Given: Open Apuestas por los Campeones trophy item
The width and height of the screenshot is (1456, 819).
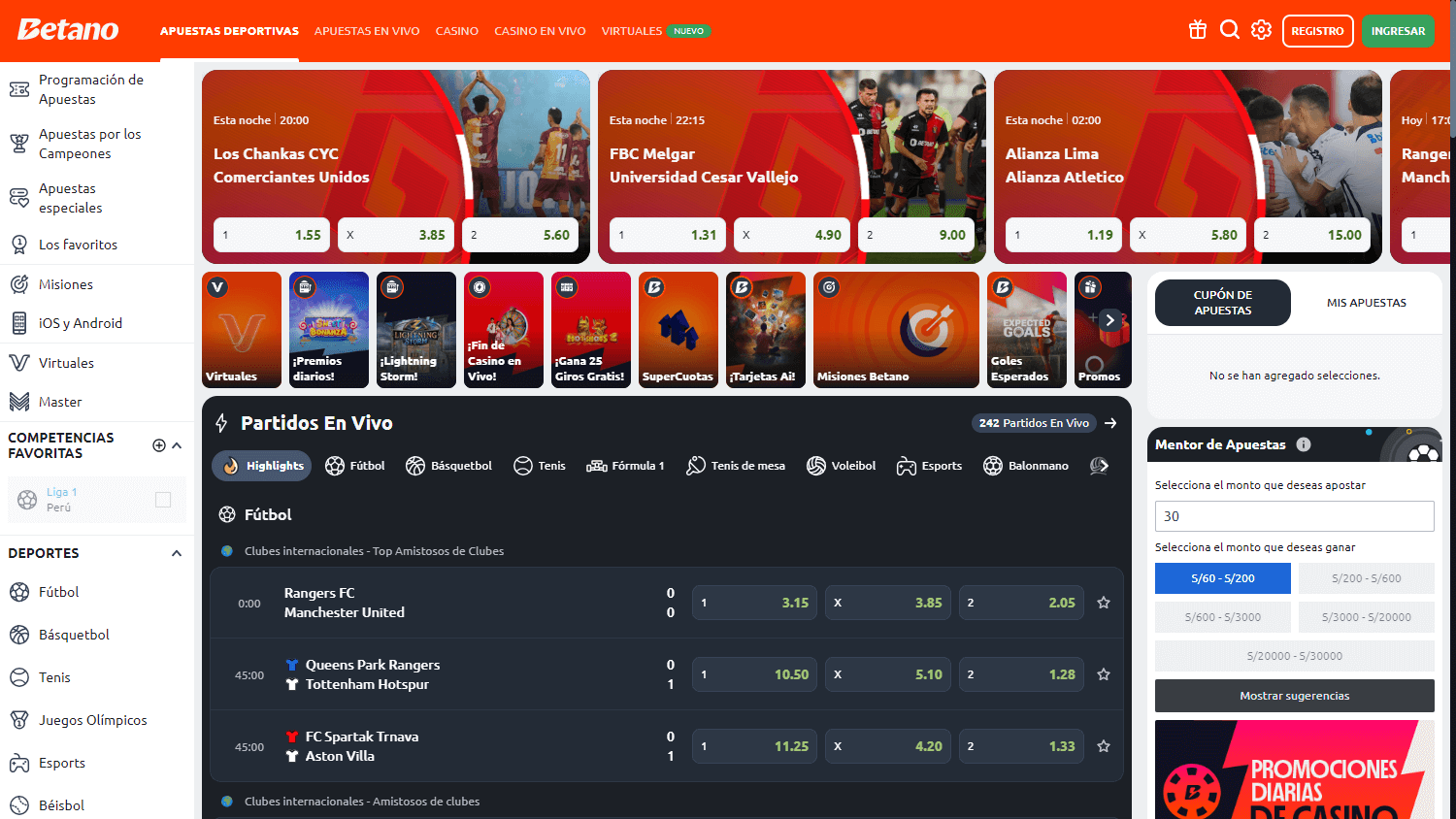Looking at the screenshot, I should click(x=97, y=144).
